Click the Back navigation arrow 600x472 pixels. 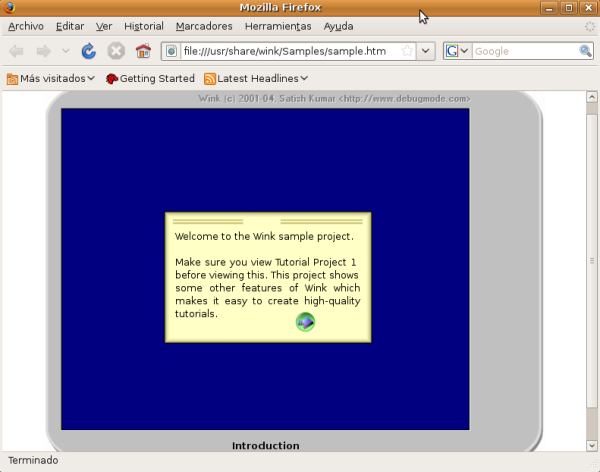click(x=17, y=51)
